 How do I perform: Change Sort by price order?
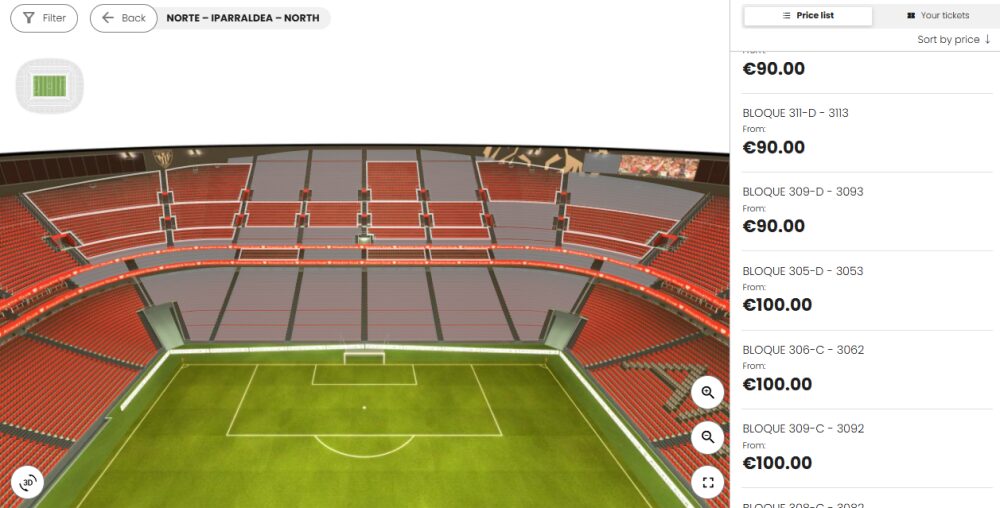(x=954, y=40)
